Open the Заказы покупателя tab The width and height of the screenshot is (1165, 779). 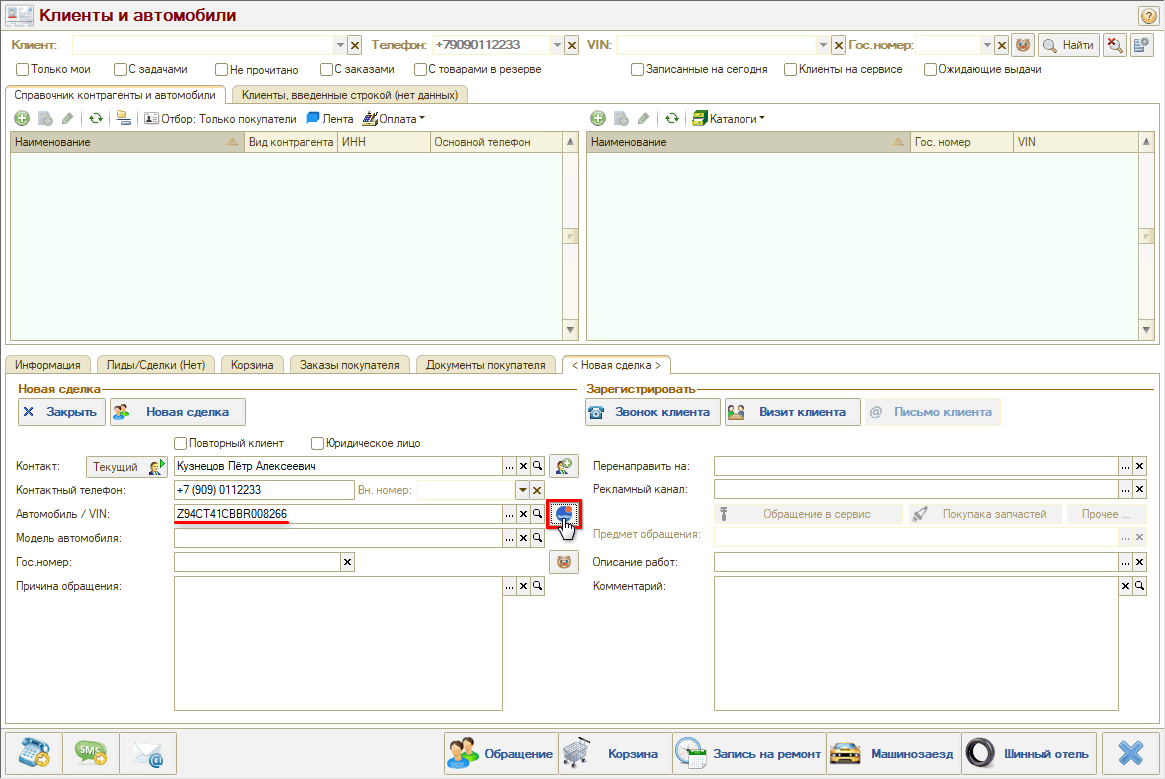[350, 365]
